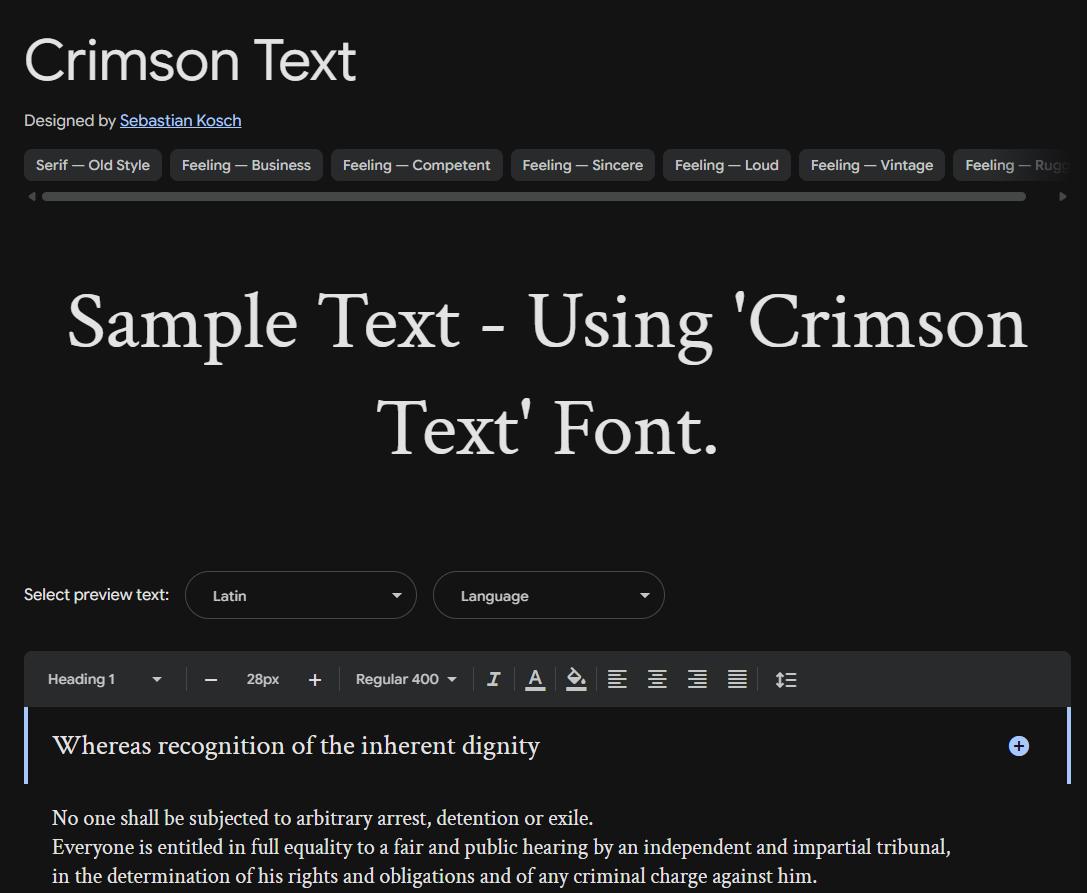Select the Feeling — Loud tag
Viewport: 1087px width, 893px height.
click(727, 165)
